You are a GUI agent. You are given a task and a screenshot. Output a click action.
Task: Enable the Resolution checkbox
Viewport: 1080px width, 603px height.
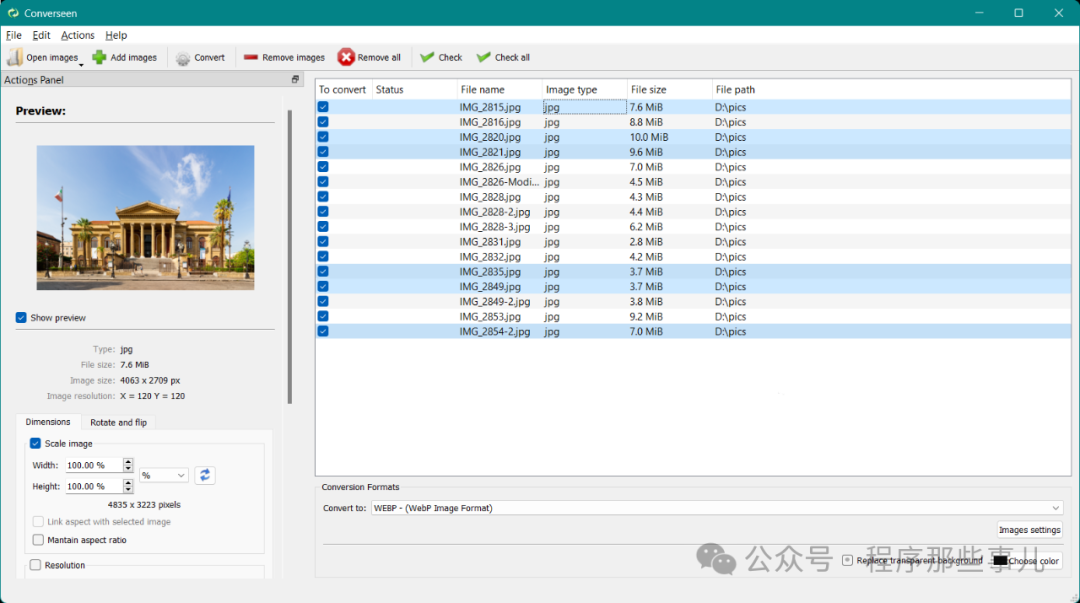[35, 565]
